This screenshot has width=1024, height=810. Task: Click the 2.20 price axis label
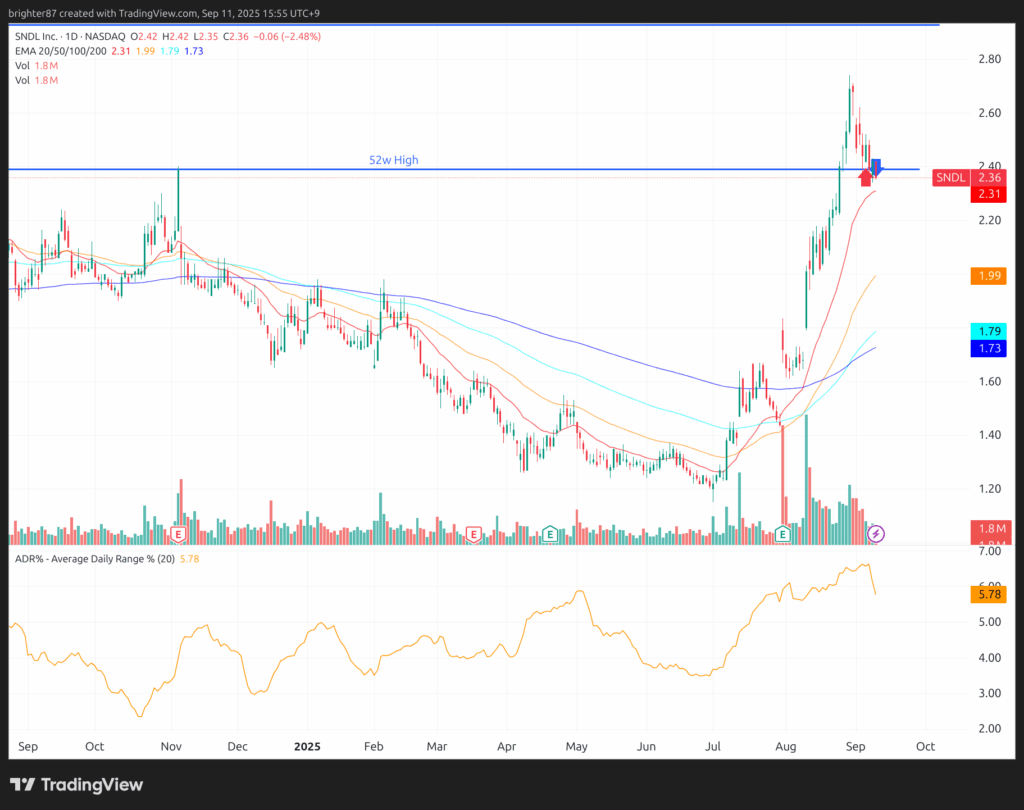989,220
